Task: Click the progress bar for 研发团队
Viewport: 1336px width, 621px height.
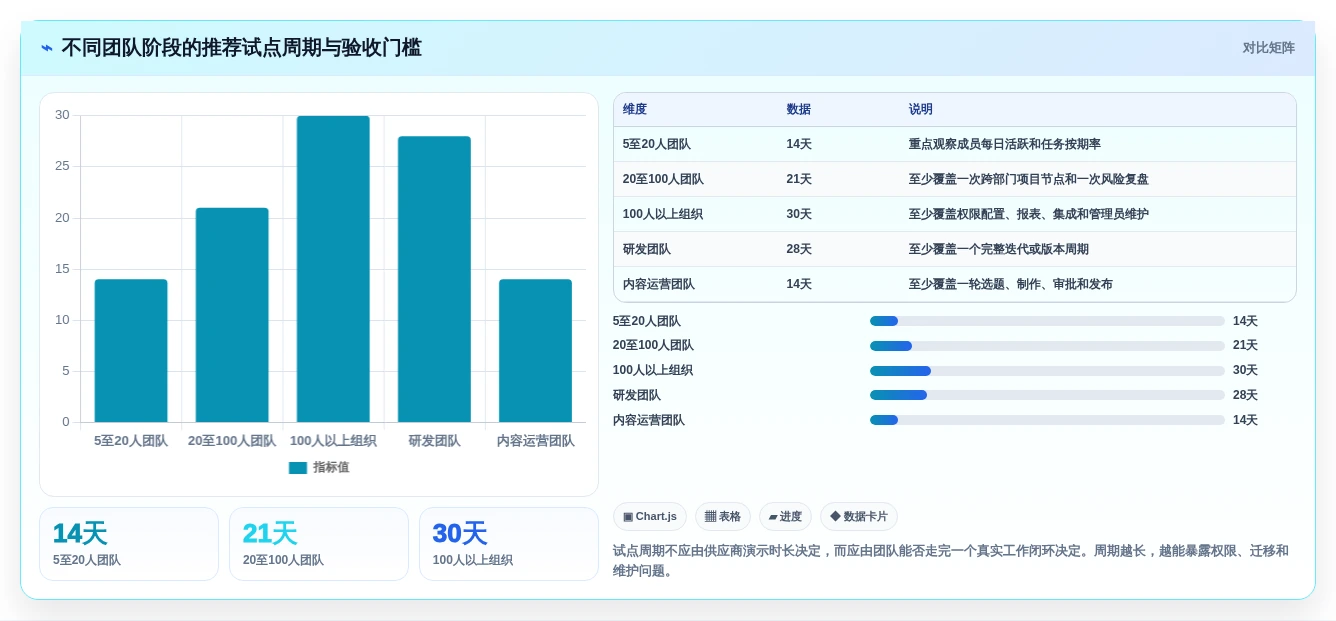Action: [1047, 395]
